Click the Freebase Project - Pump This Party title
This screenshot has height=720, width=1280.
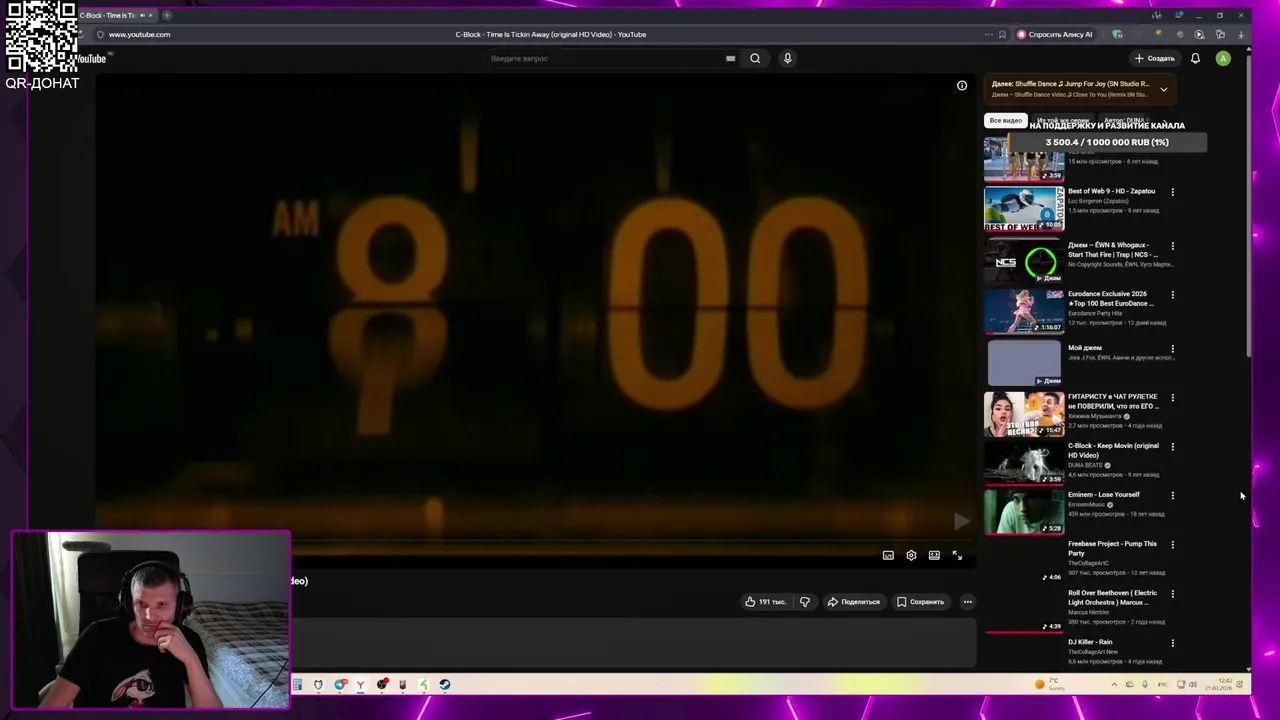1112,548
